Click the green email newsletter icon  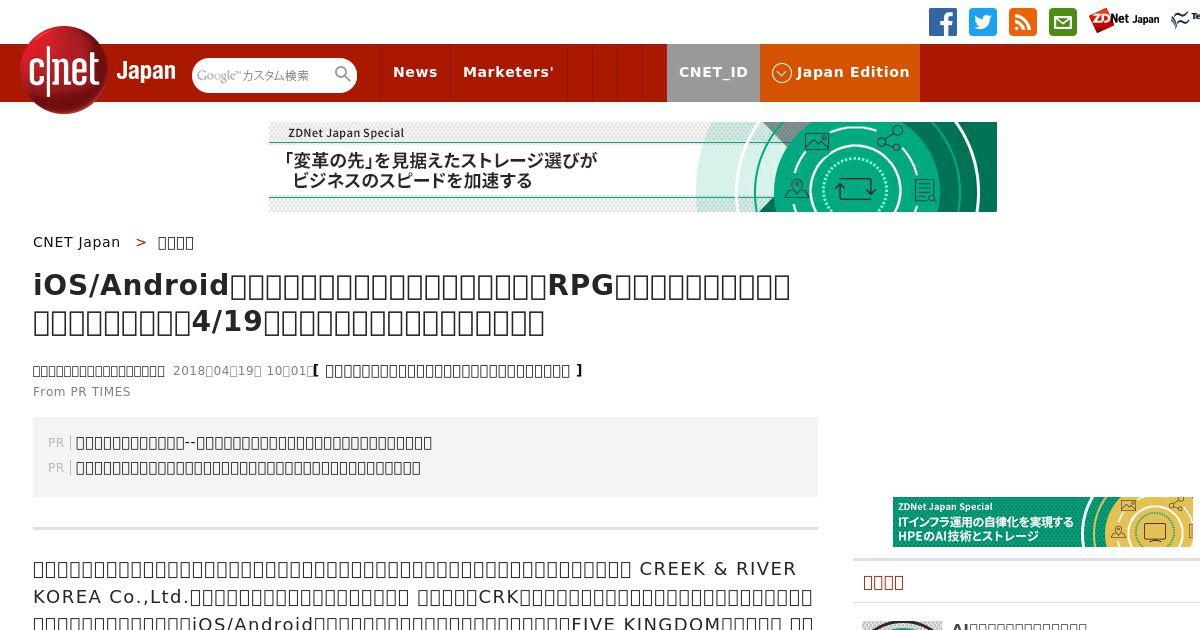[x=1063, y=22]
